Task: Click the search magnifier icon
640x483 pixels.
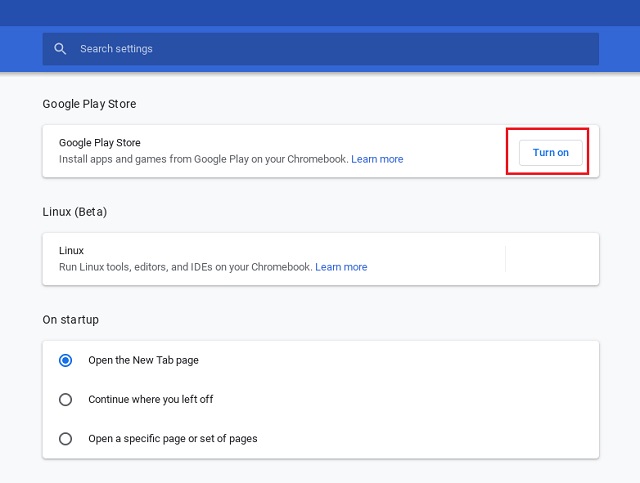Action: [60, 49]
